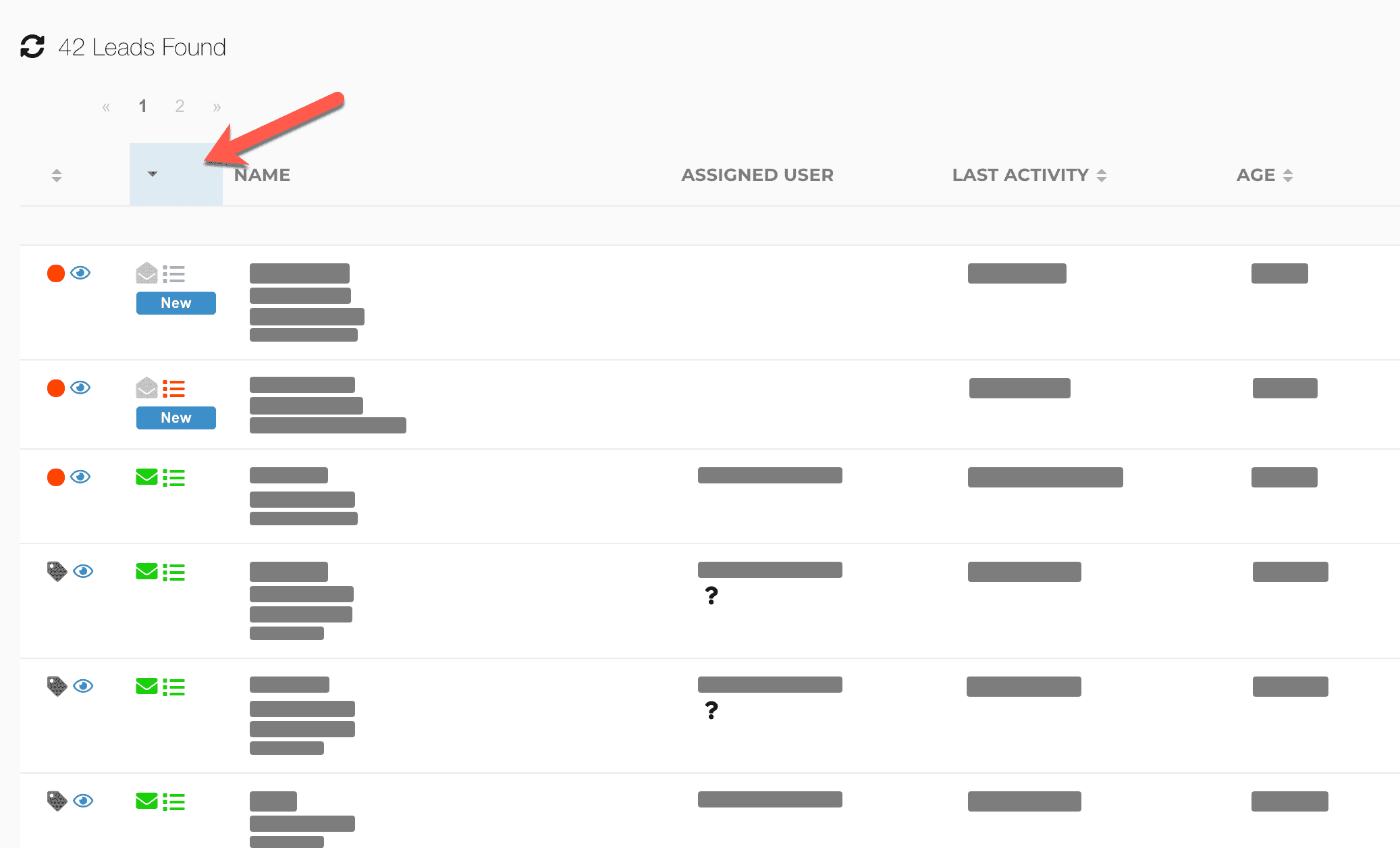Image resolution: width=1400 pixels, height=848 pixels.
Task: Open gray envelope icon in first lead row
Action: (x=146, y=273)
